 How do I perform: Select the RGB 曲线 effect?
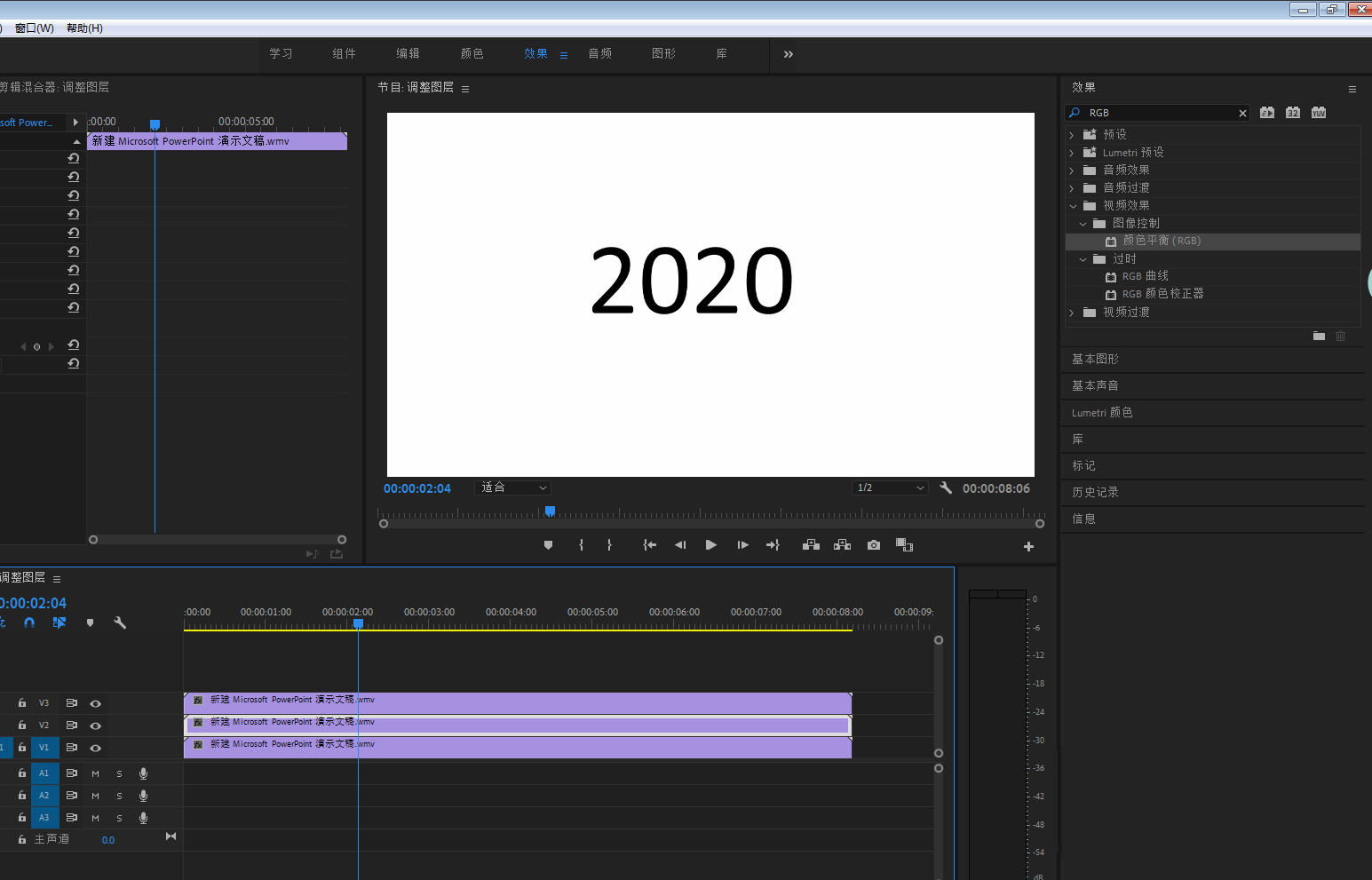pos(1145,276)
